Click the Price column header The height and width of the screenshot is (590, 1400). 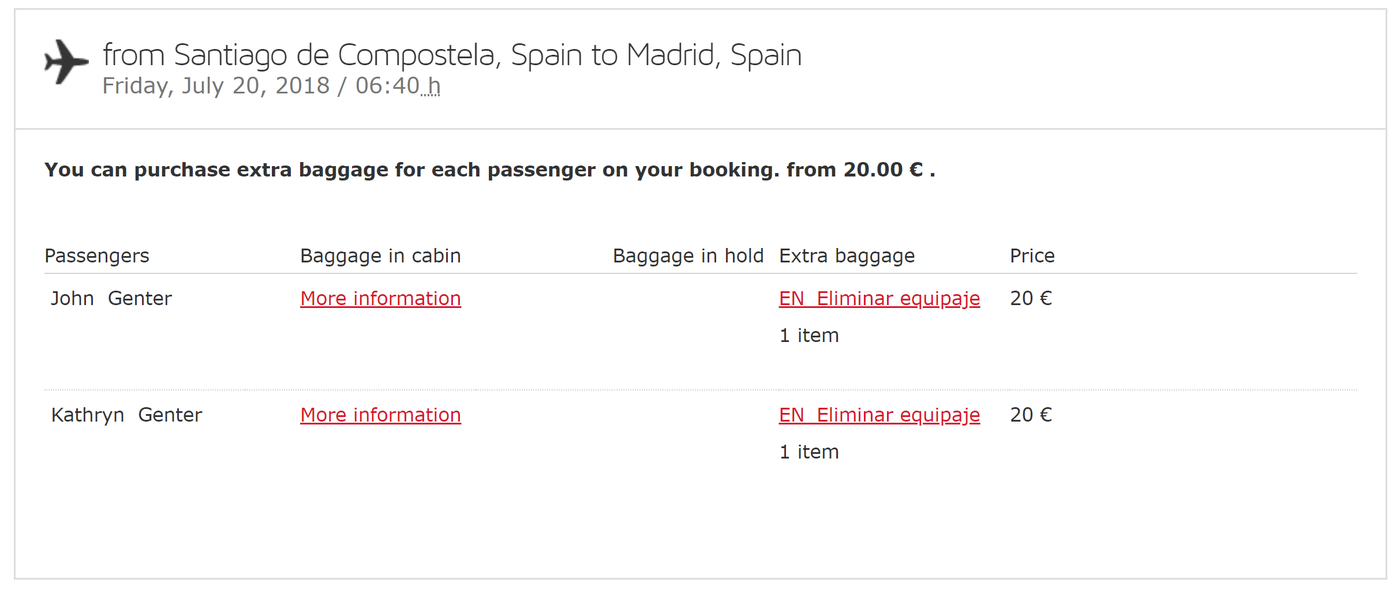pos(1032,255)
